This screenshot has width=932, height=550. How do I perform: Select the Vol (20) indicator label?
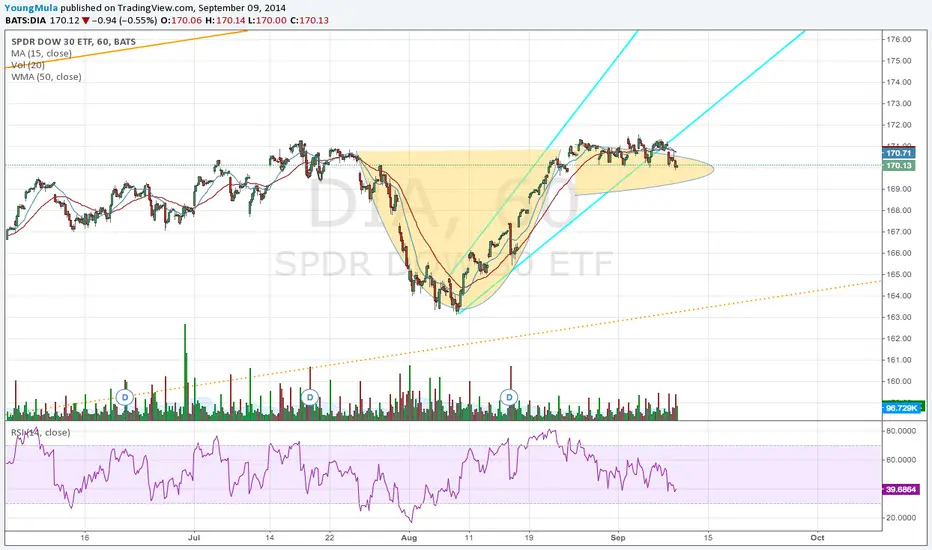28,65
